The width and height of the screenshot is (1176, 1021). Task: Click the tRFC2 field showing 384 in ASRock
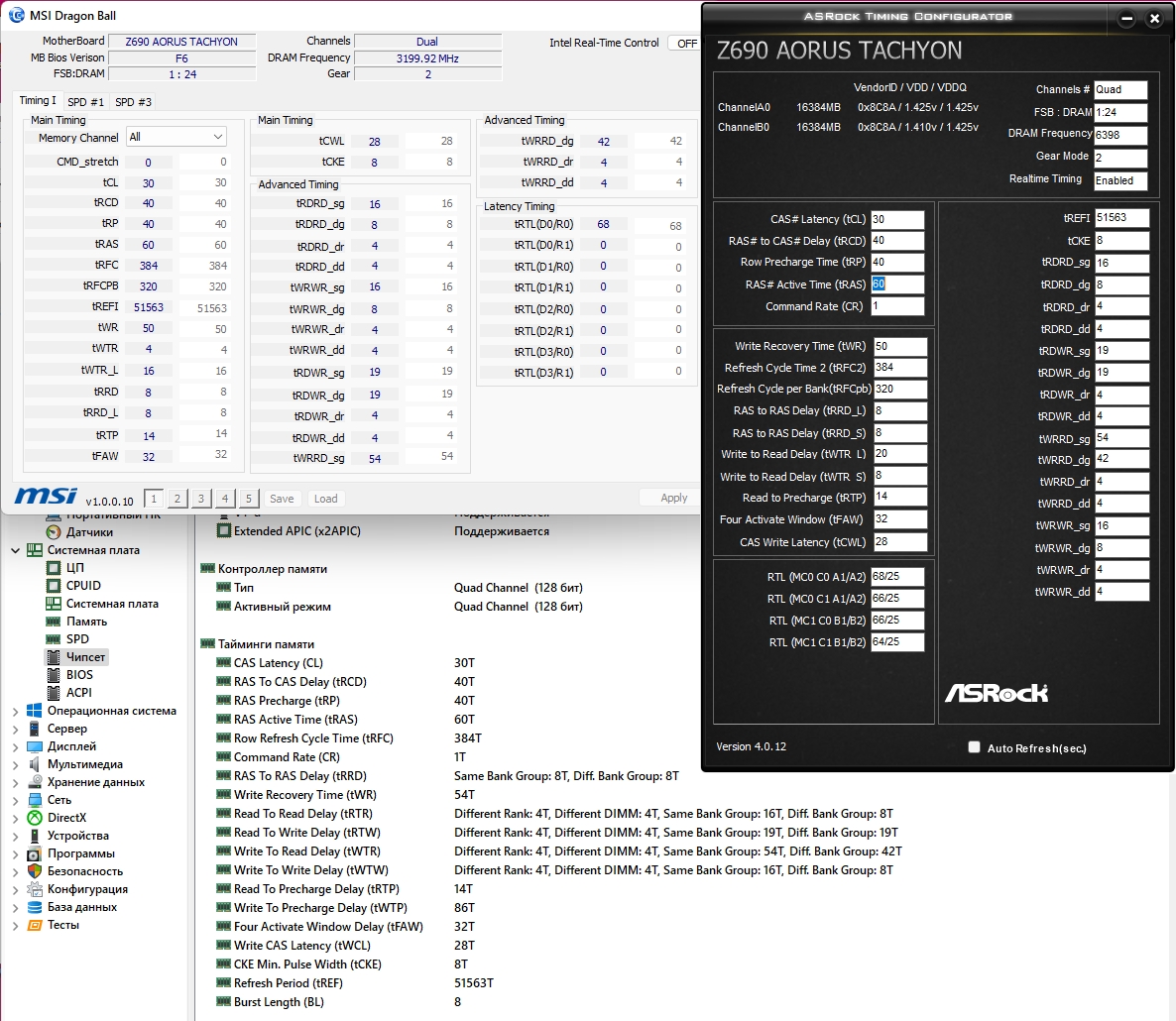(900, 368)
